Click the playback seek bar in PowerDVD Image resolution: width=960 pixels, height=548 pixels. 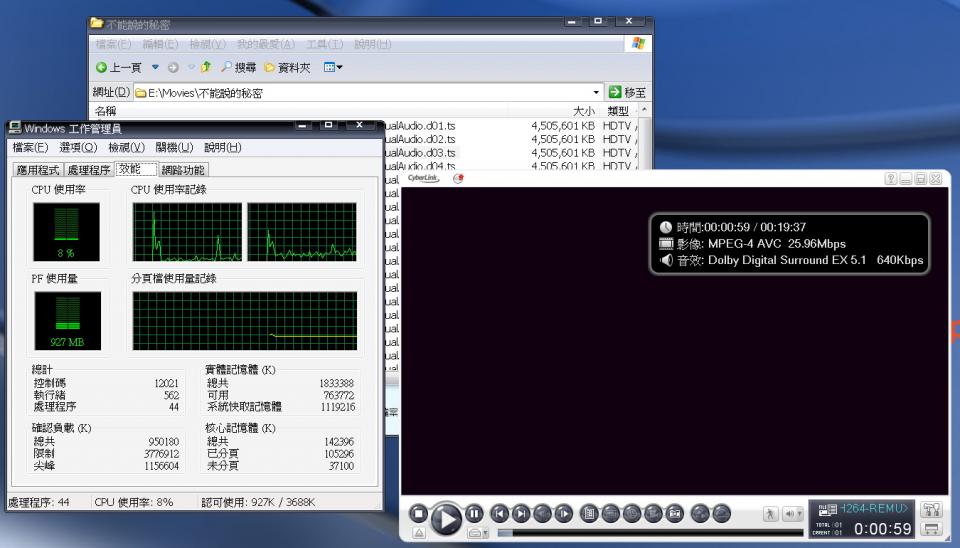(650, 533)
